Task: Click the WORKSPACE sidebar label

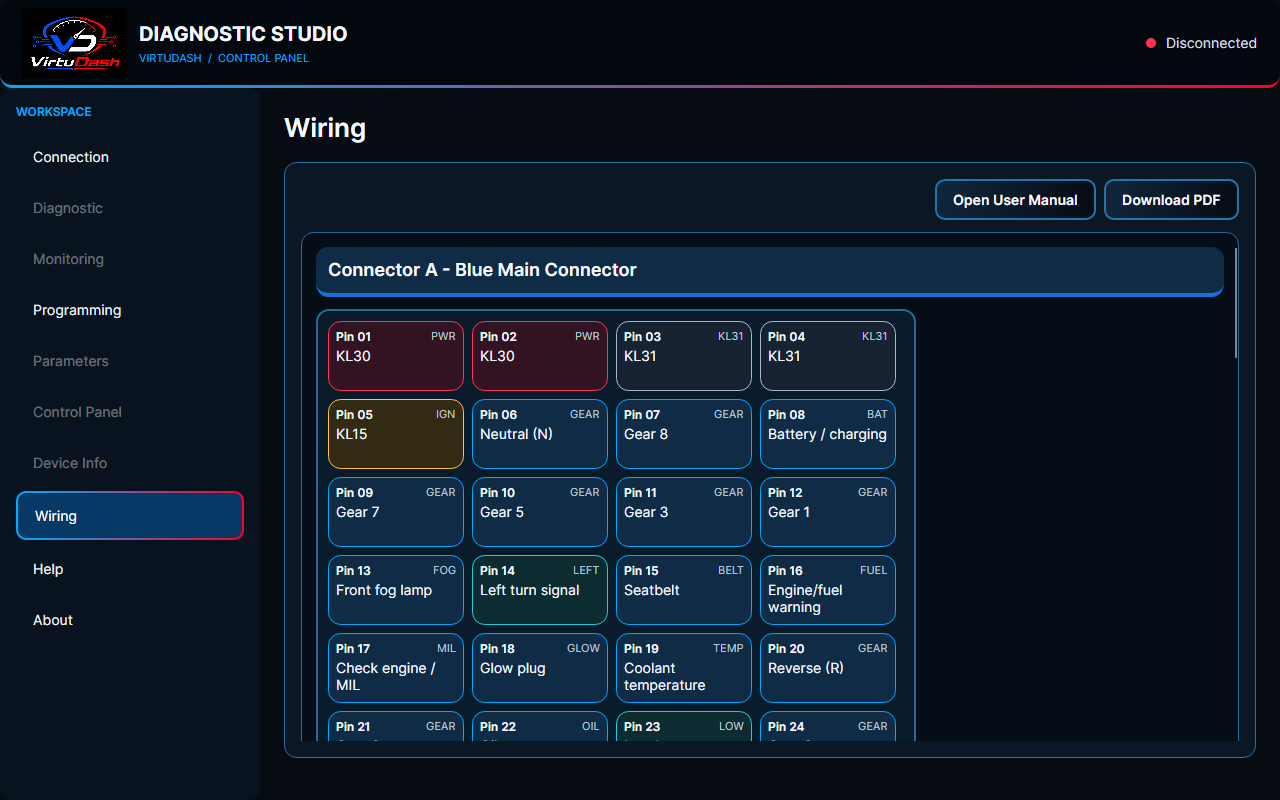Action: tap(54, 112)
